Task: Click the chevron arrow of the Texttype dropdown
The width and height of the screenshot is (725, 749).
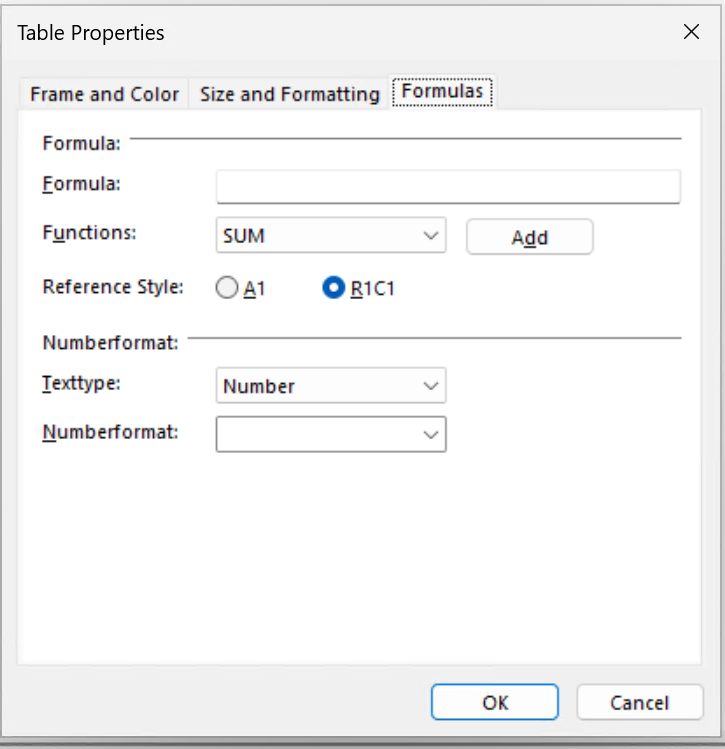Action: pyautogui.click(x=432, y=386)
